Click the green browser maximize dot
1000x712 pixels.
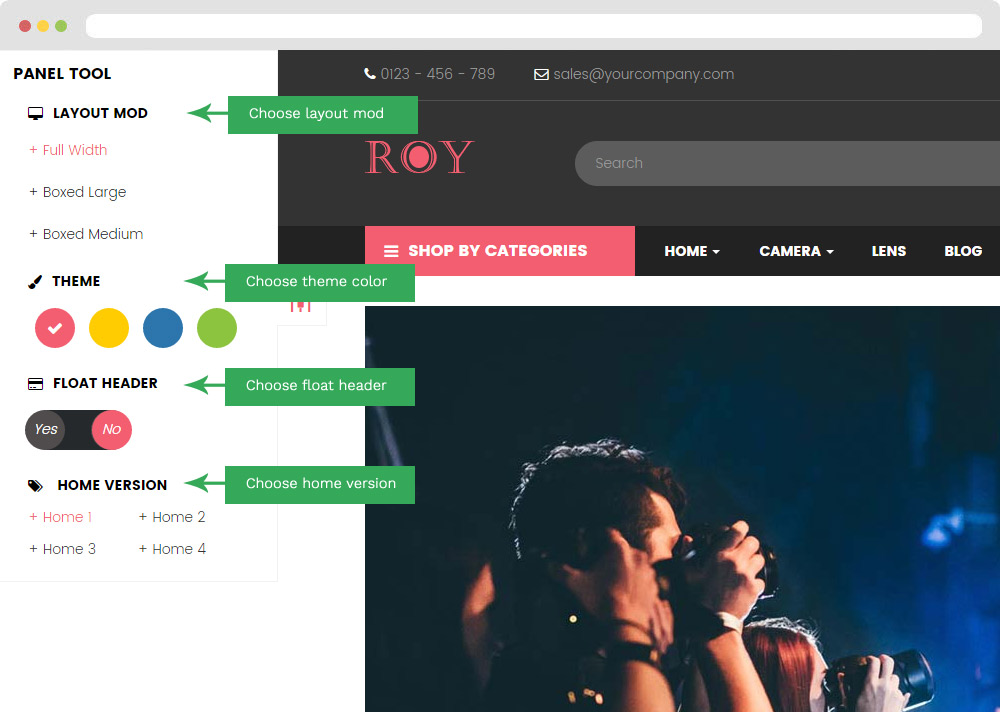61,26
